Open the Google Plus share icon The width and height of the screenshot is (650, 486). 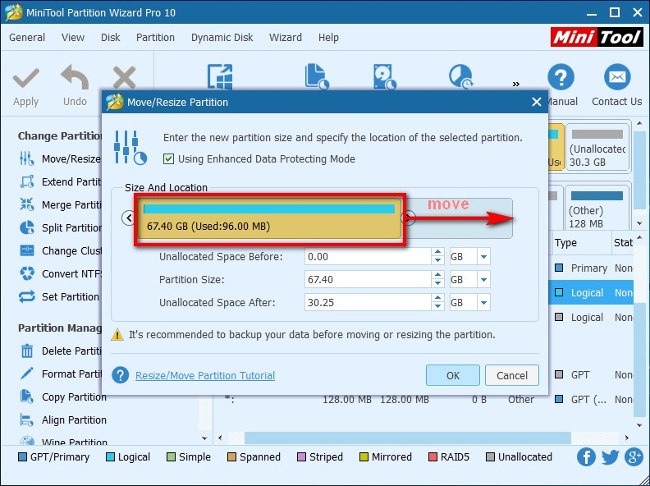634,457
